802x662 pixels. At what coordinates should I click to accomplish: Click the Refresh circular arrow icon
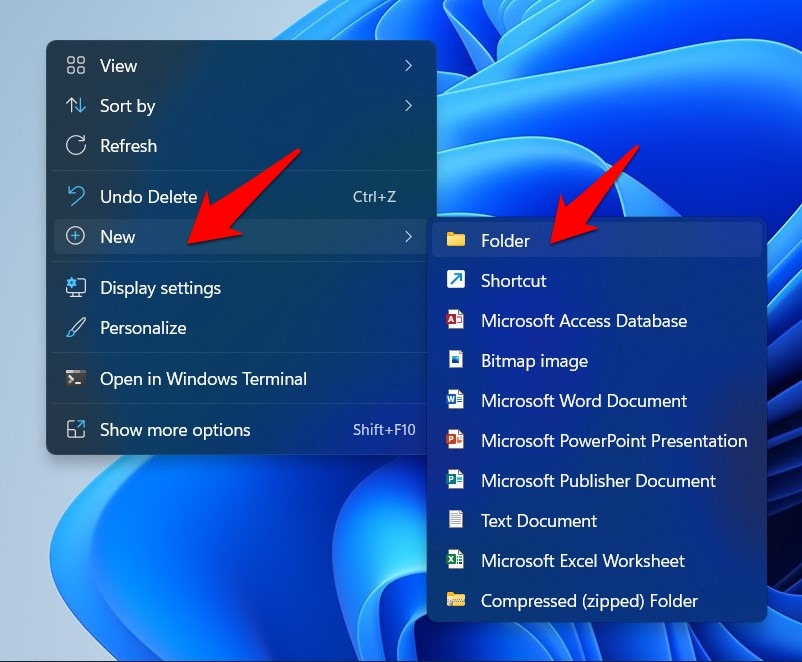[x=77, y=146]
